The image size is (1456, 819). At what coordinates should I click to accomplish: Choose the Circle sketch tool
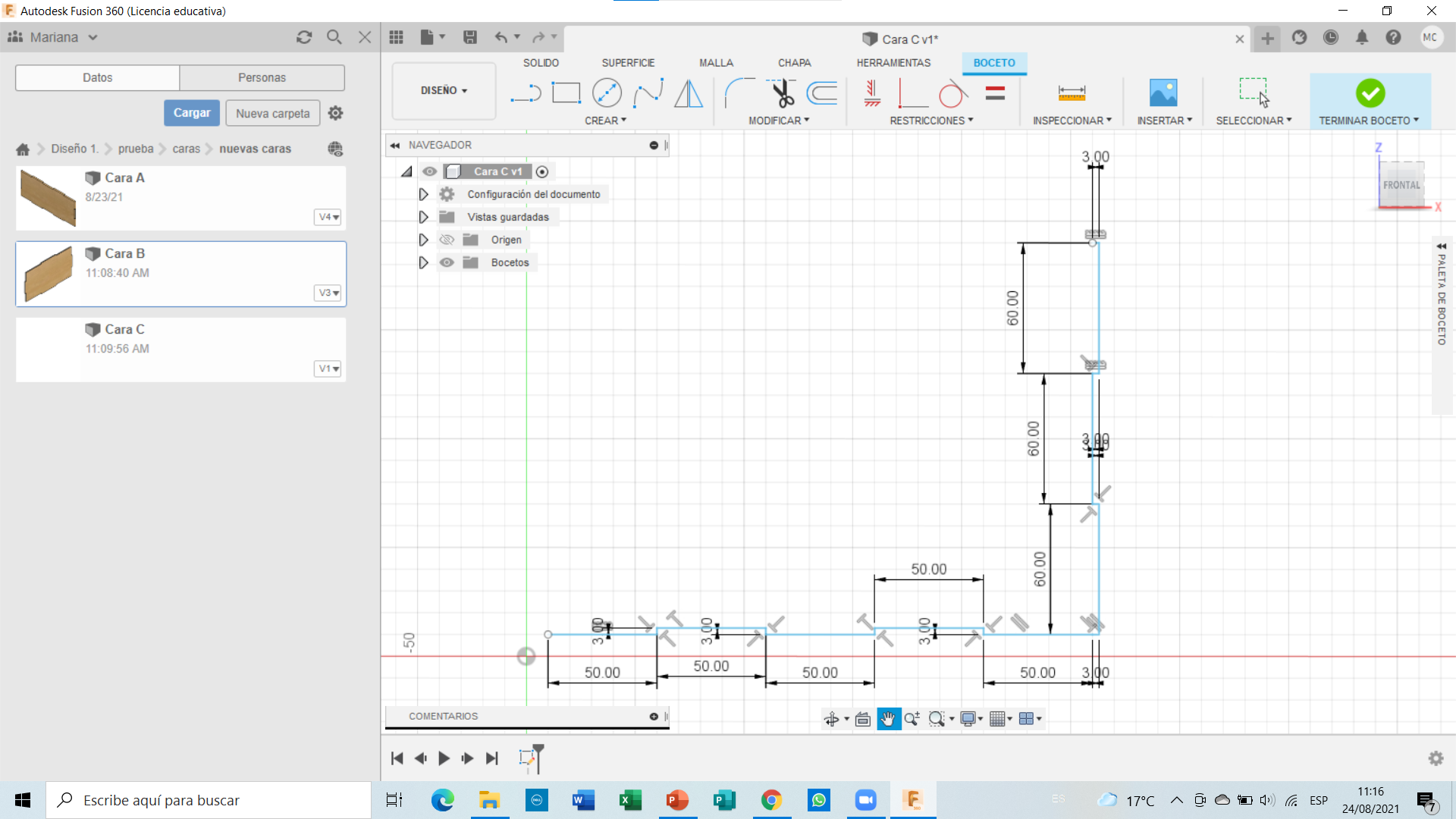607,93
